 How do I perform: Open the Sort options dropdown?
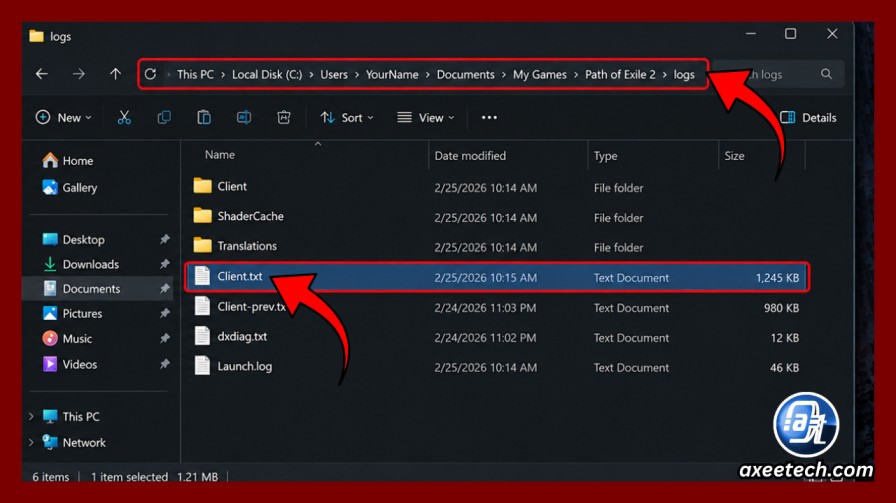tap(347, 118)
